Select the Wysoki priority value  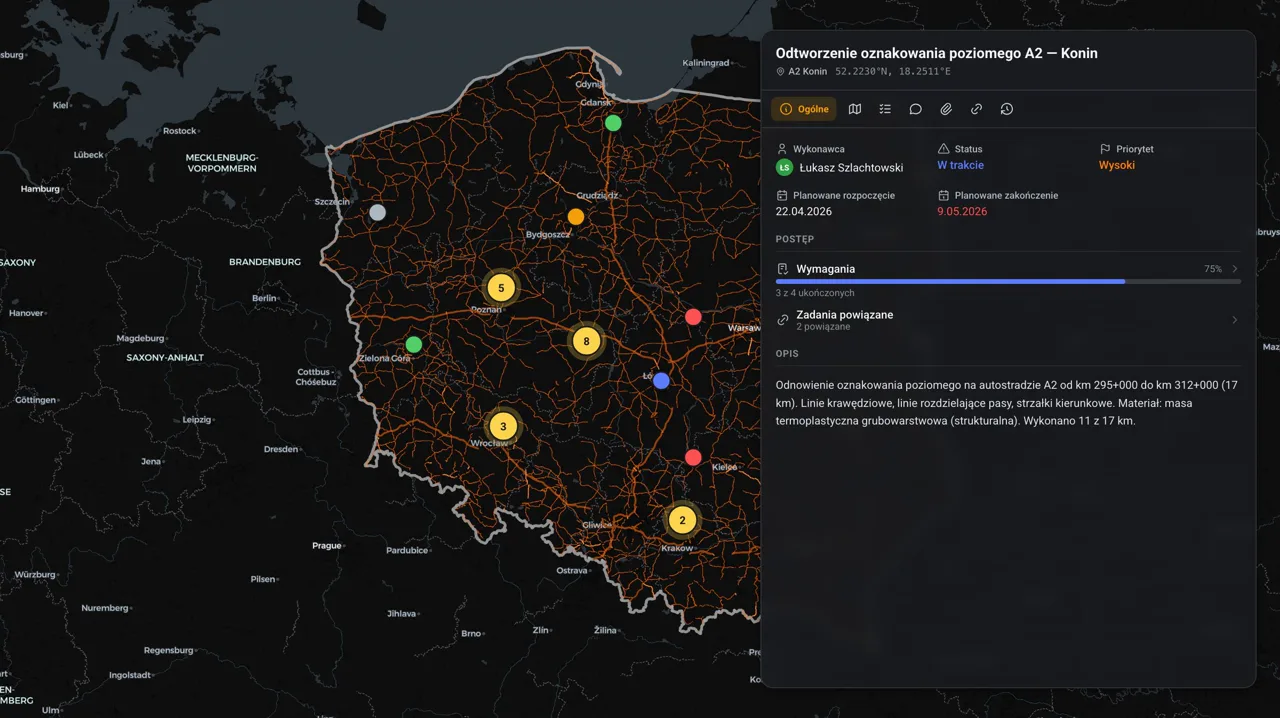click(x=1117, y=166)
